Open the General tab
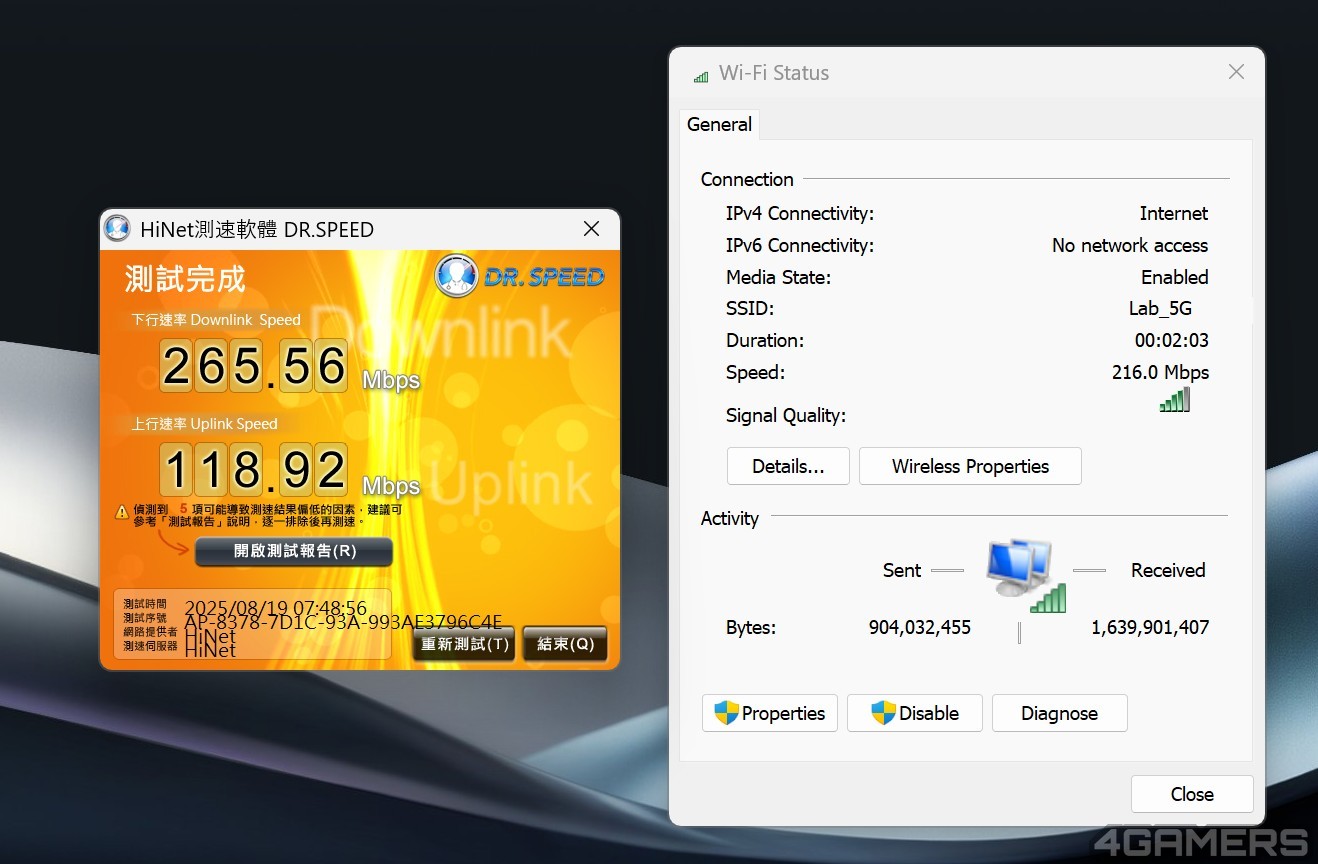The width and height of the screenshot is (1318, 864). coord(719,124)
